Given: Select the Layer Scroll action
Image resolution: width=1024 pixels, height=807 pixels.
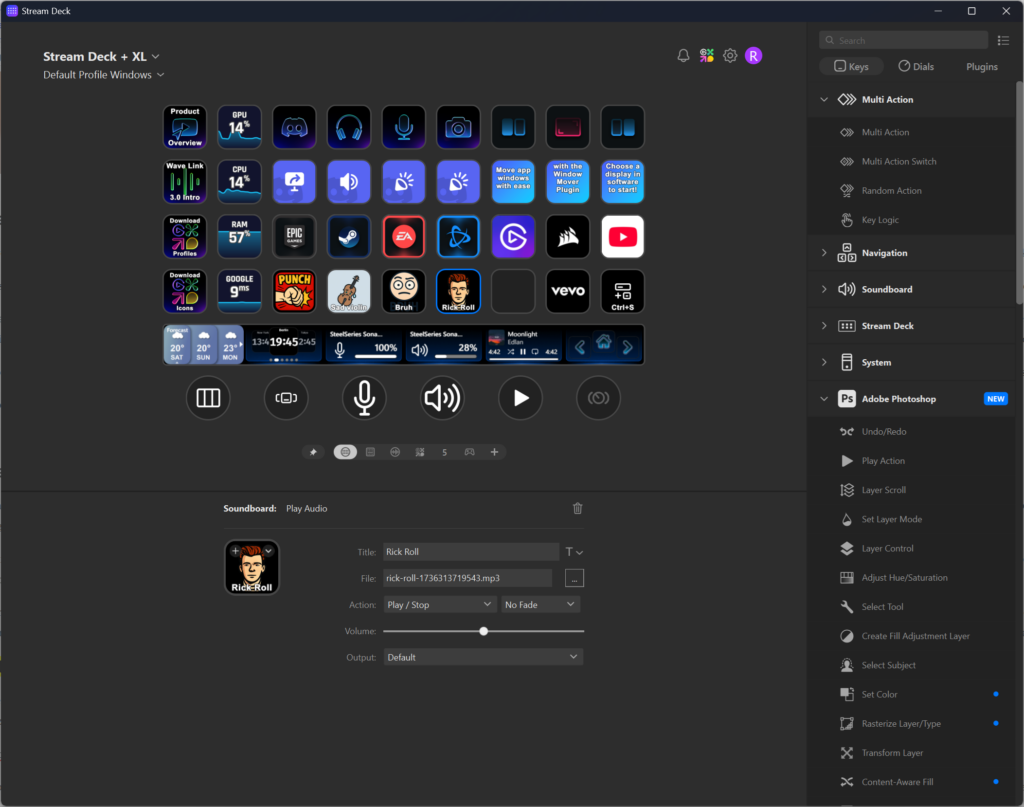Looking at the screenshot, I should [884, 490].
